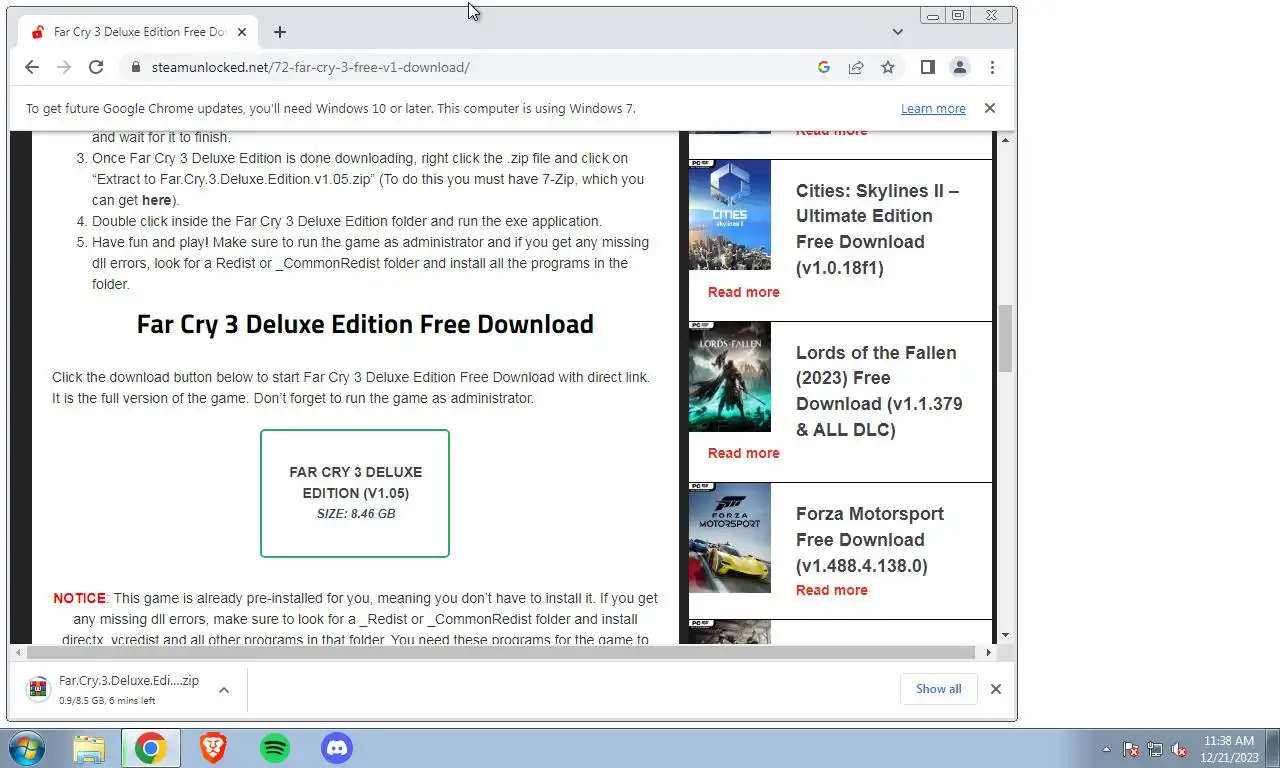Image resolution: width=1280 pixels, height=768 pixels.
Task: Open Forza Motorsport Free Download title
Action: 869,539
